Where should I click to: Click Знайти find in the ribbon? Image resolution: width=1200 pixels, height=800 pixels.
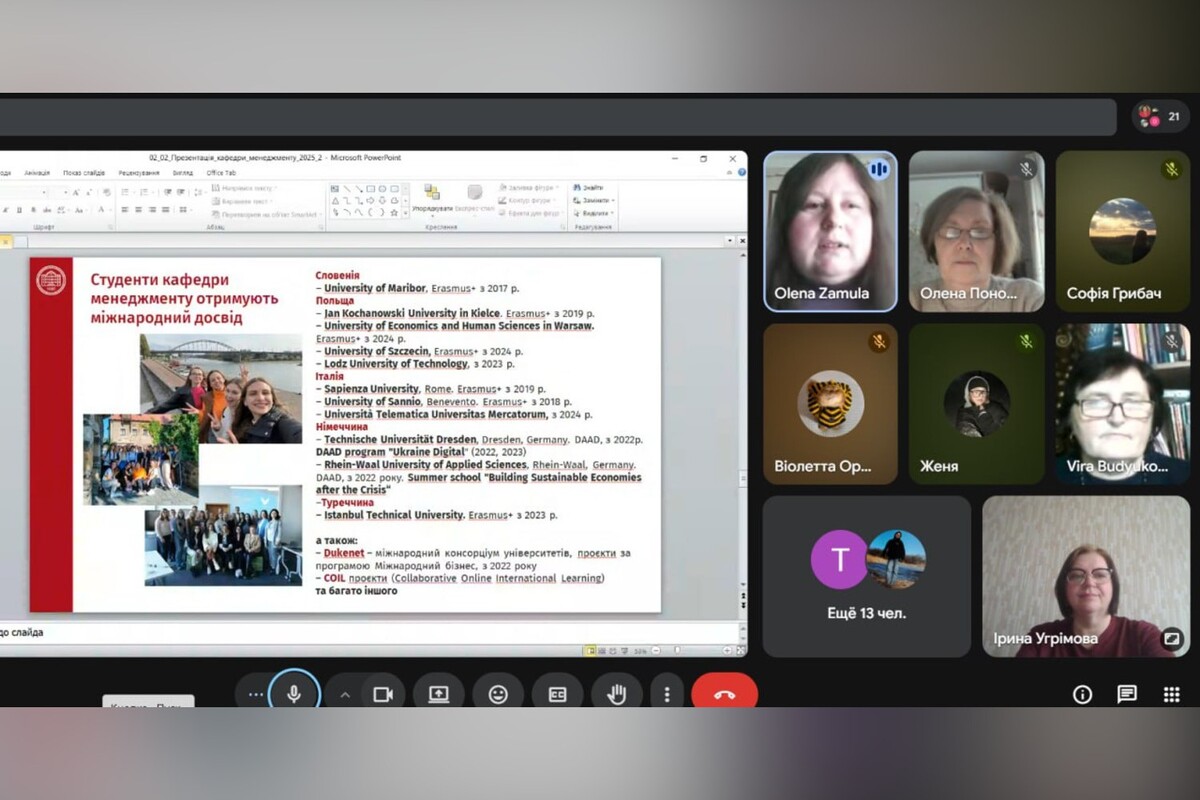[x=589, y=187]
